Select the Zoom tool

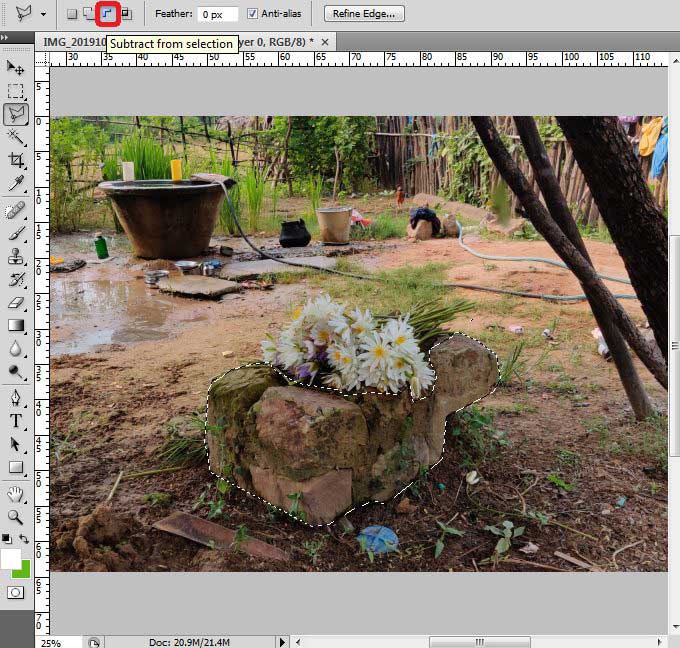point(16,517)
